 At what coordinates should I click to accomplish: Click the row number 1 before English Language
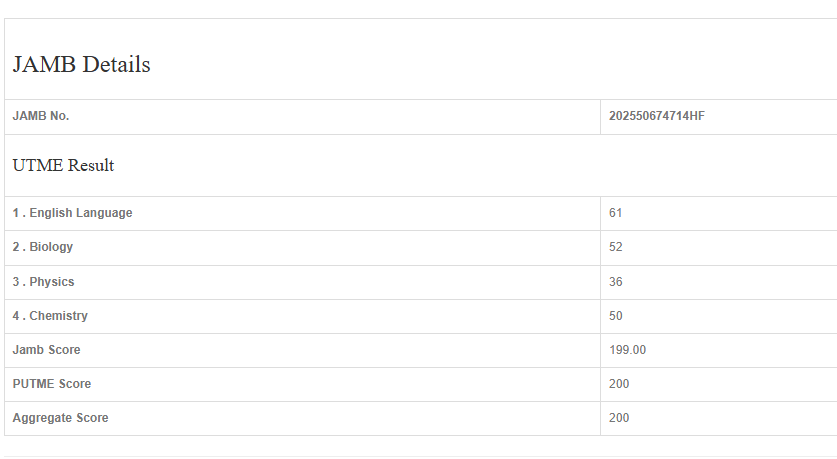tap(16, 213)
